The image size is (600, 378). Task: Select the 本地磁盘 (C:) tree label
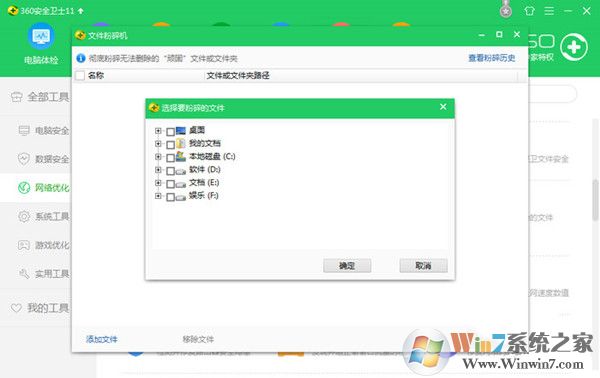tap(212, 156)
